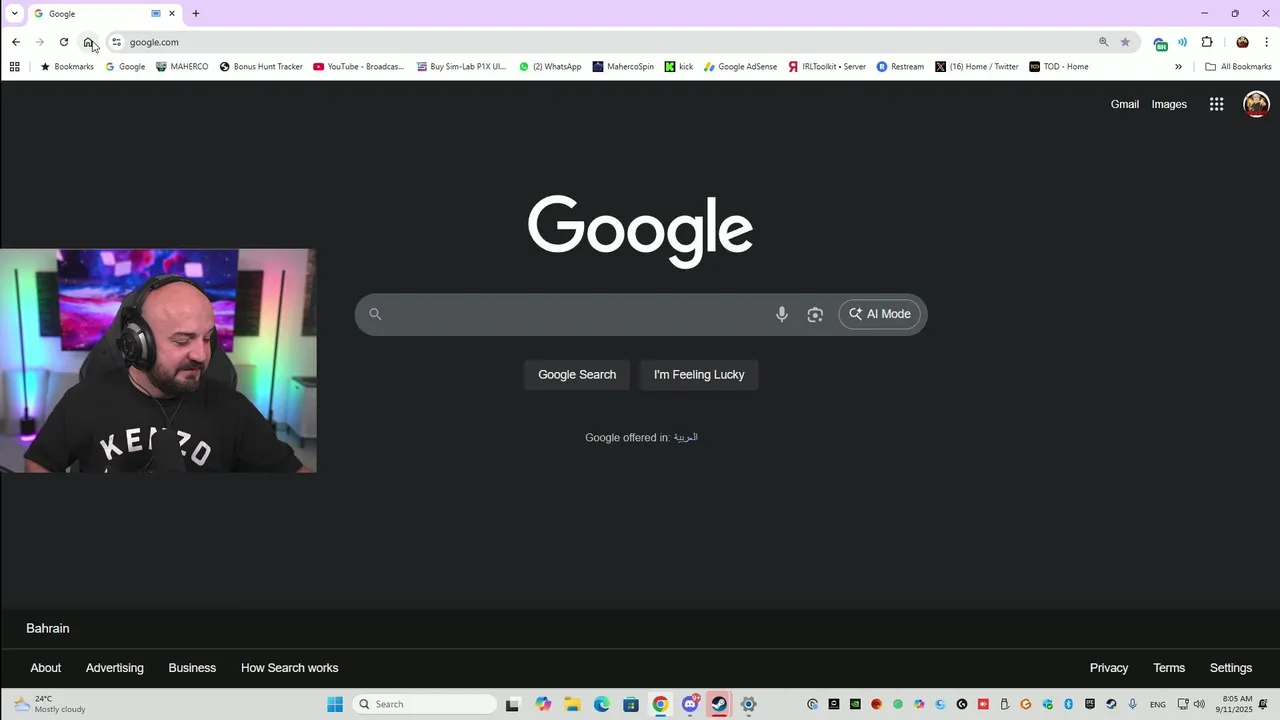The image size is (1280, 720).
Task: Open the Terms footer link
Action: pyautogui.click(x=1169, y=668)
